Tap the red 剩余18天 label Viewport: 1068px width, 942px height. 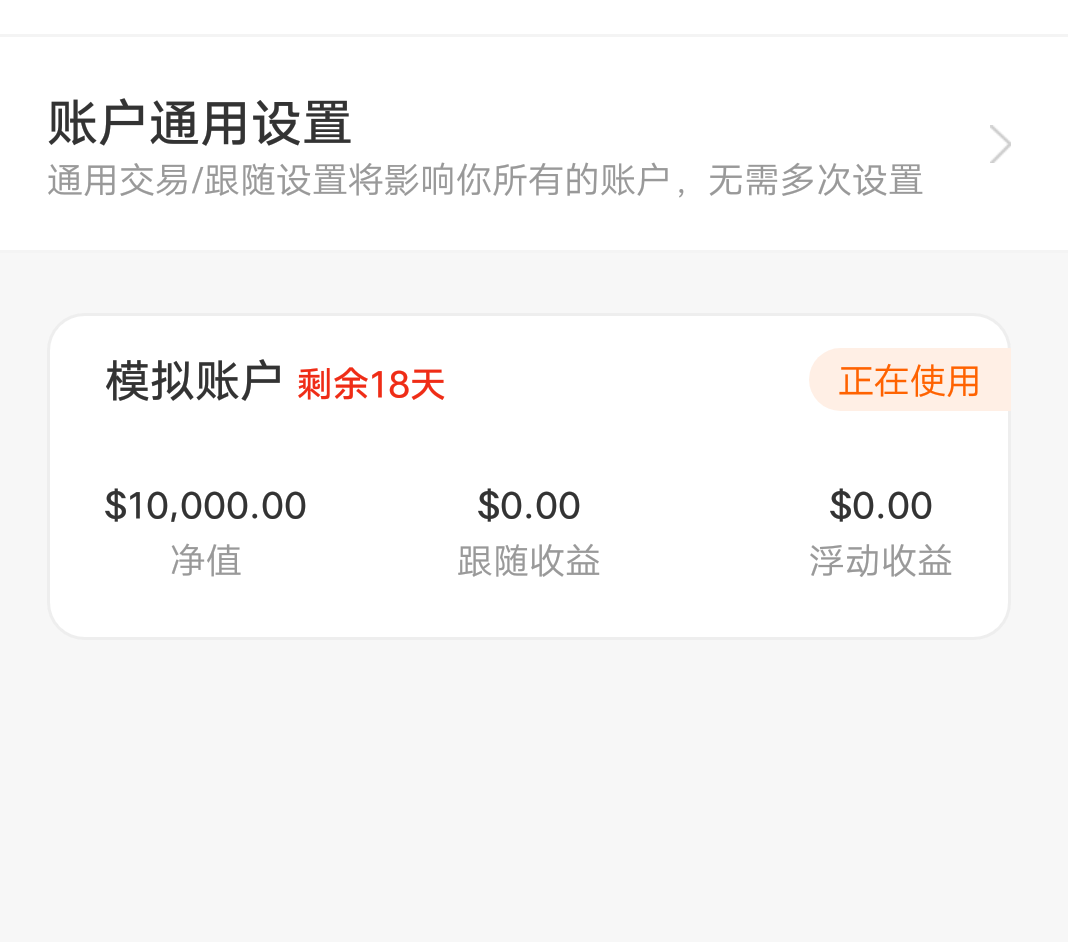371,384
